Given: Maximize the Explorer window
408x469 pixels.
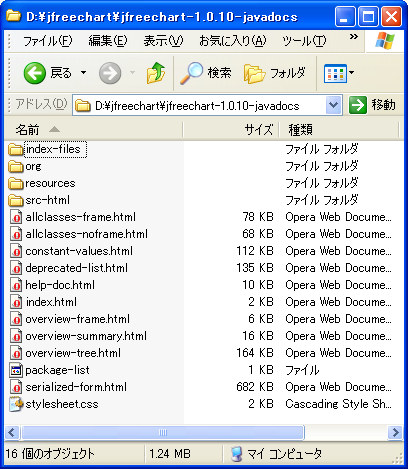Looking at the screenshot, I should pyautogui.click(x=368, y=16).
